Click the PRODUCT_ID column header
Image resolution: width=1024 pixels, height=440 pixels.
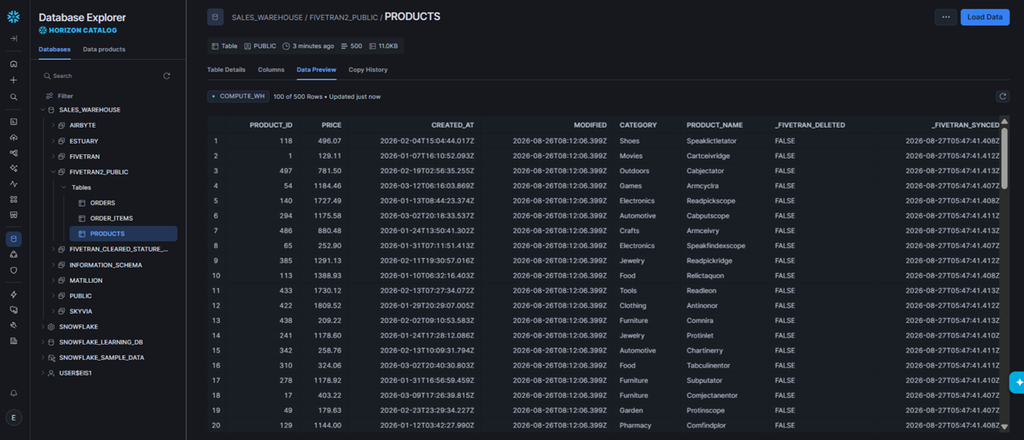[271, 125]
